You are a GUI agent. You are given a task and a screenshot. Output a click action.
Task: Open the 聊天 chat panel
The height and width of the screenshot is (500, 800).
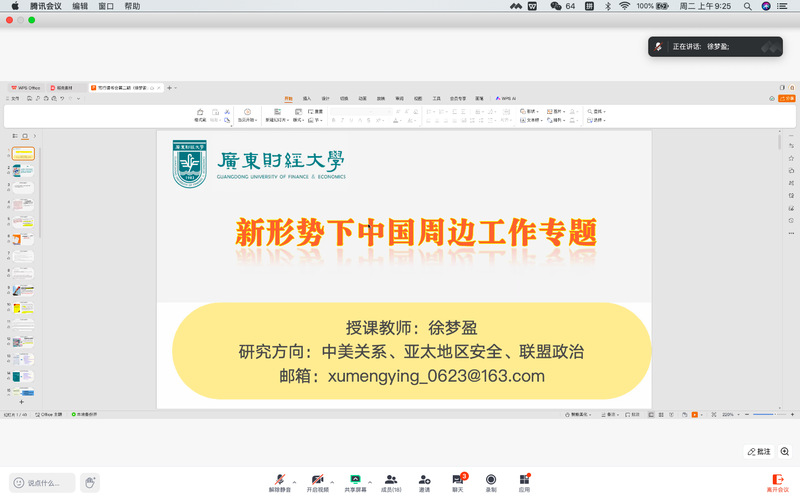point(457,480)
